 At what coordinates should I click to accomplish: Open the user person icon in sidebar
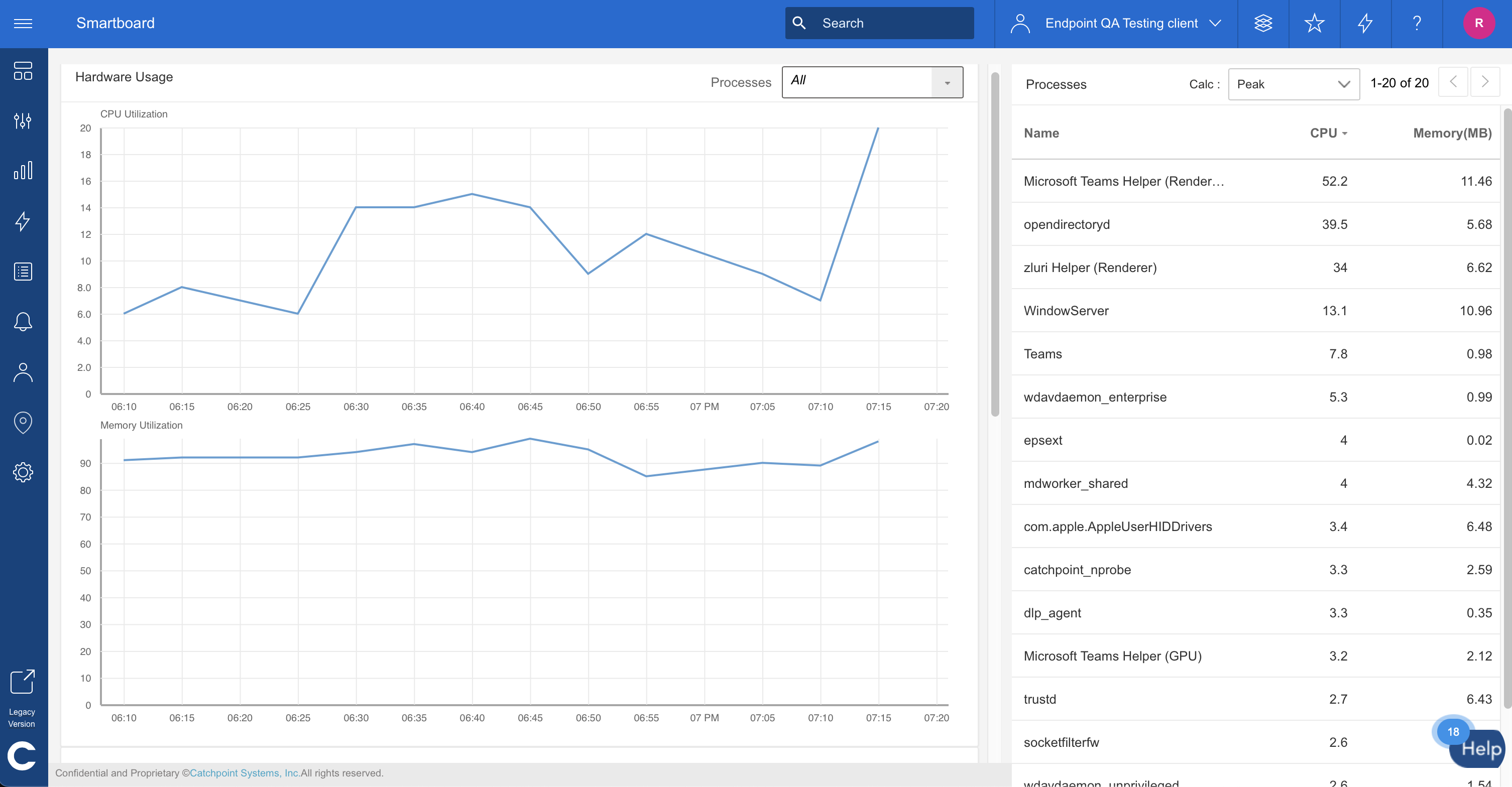click(x=23, y=372)
